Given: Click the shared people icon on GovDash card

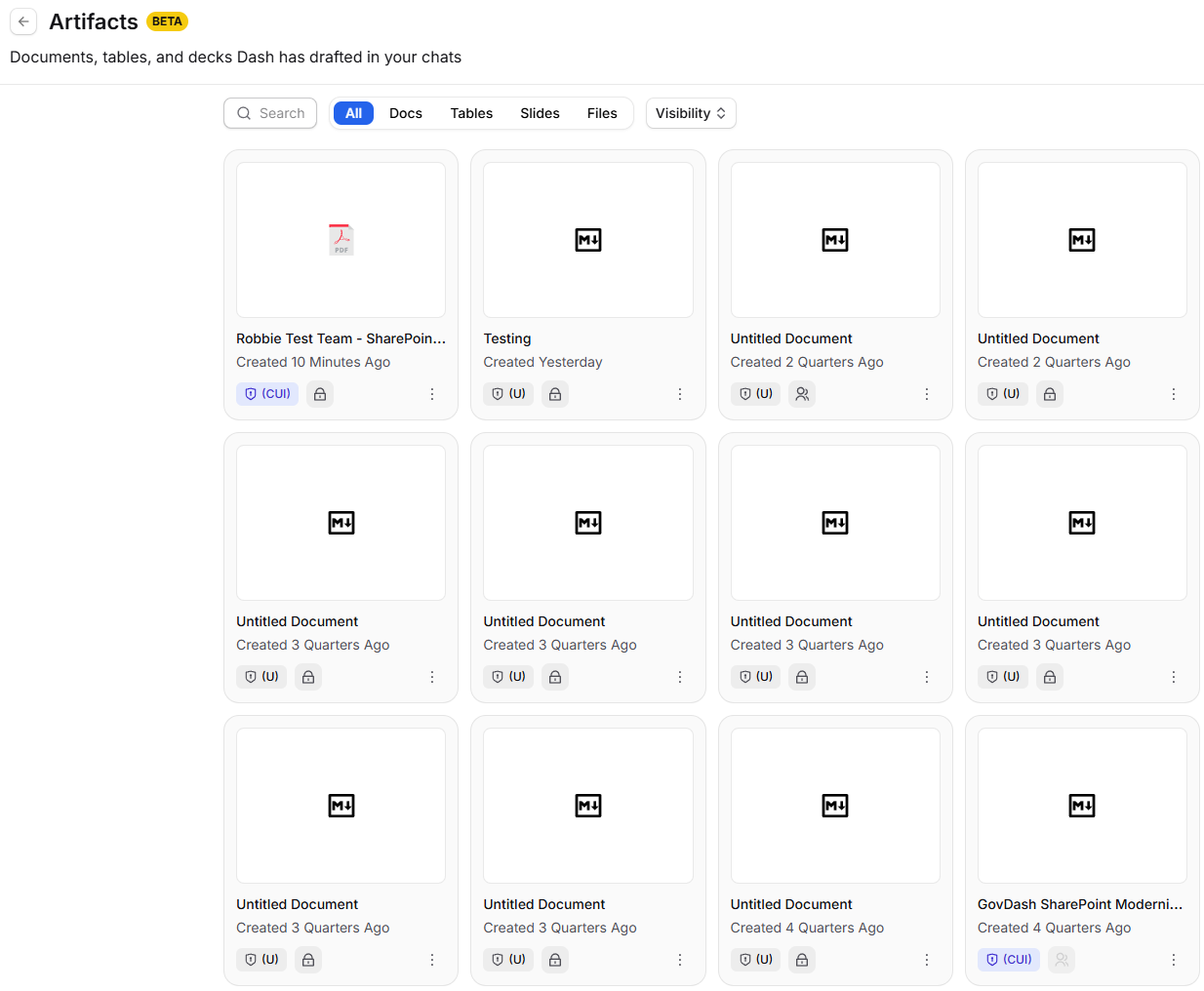Looking at the screenshot, I should [1062, 960].
